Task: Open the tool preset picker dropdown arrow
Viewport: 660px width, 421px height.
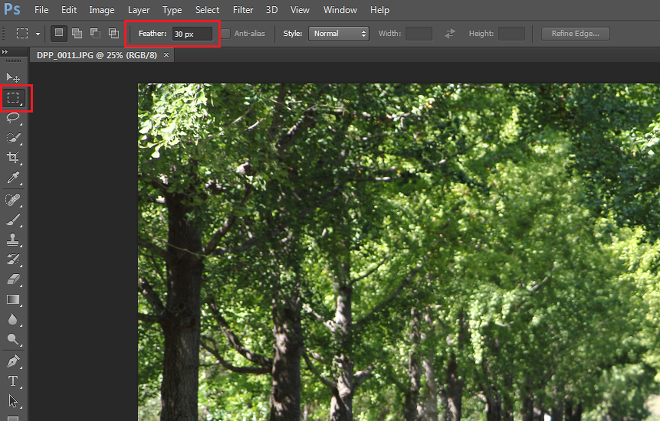Action: tap(38, 34)
